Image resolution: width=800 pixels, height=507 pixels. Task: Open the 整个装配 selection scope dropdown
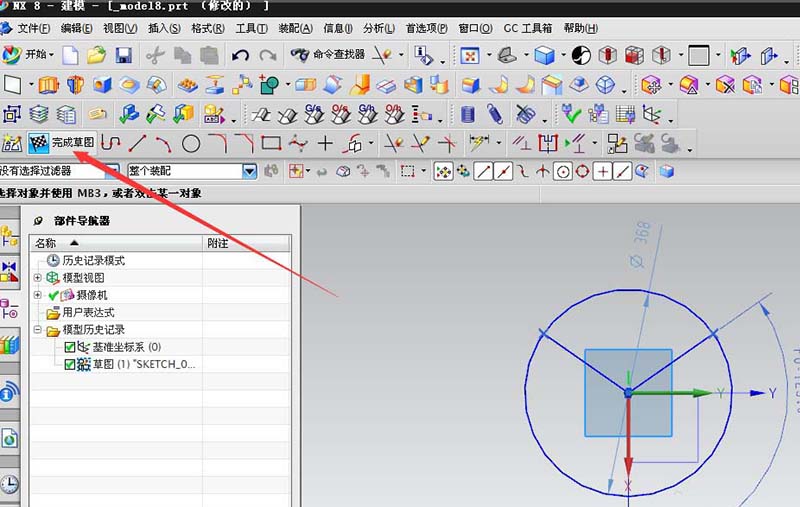tap(250, 171)
